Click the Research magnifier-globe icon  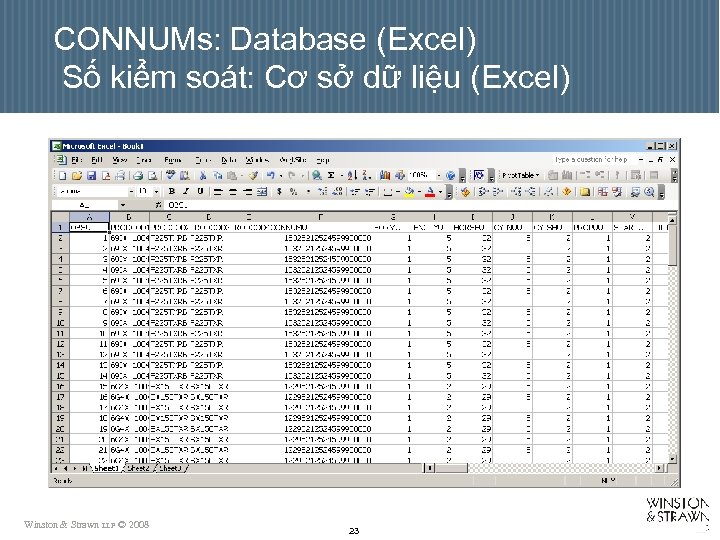click(x=316, y=175)
